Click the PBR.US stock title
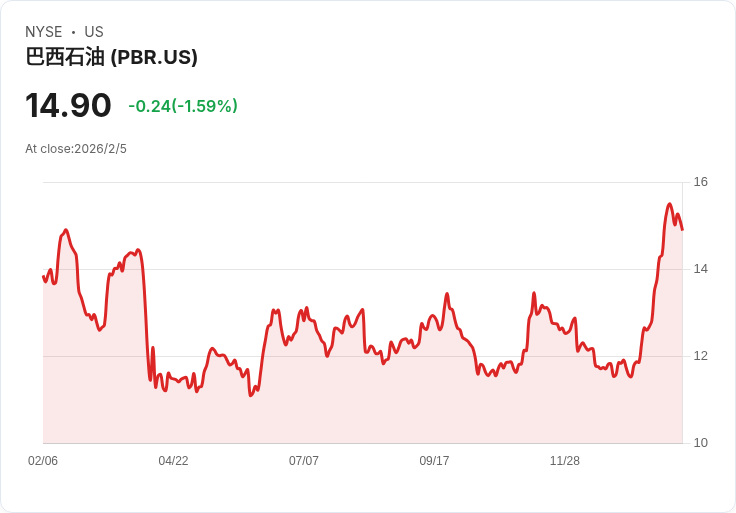 click(111, 57)
